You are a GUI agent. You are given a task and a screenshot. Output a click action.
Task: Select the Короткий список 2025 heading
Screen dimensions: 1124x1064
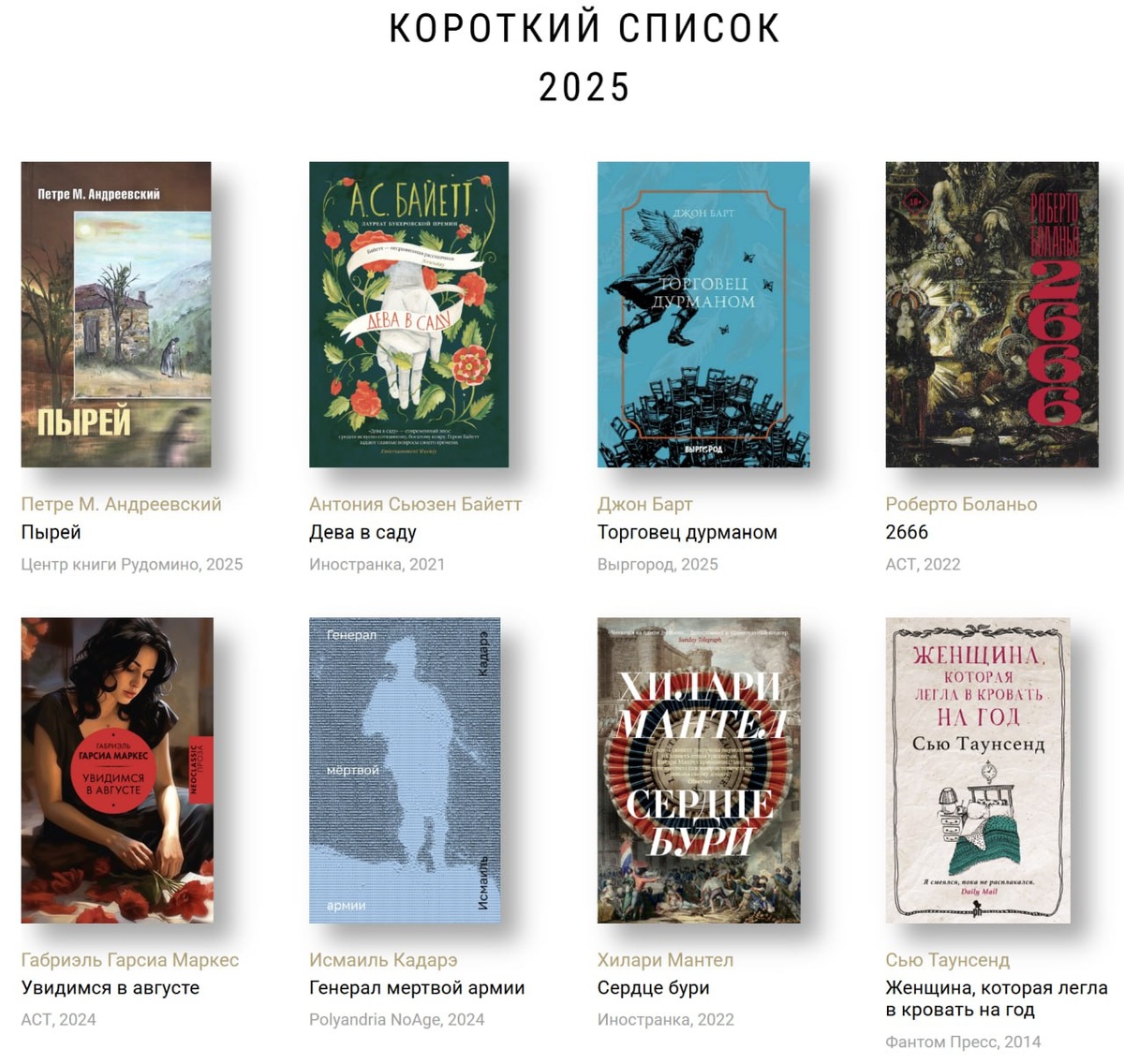tap(584, 58)
